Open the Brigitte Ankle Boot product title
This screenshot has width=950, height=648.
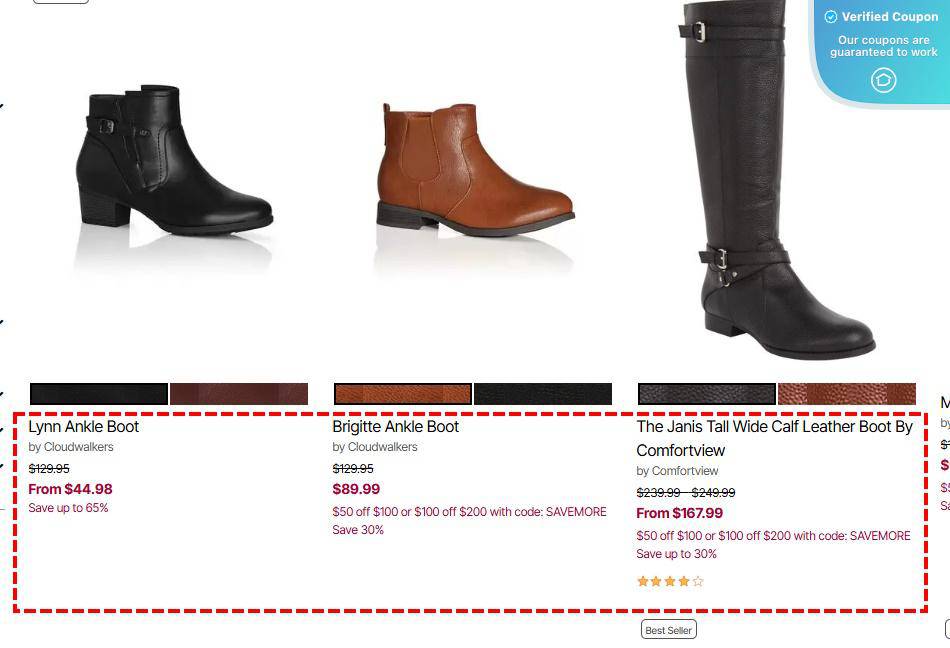[396, 427]
